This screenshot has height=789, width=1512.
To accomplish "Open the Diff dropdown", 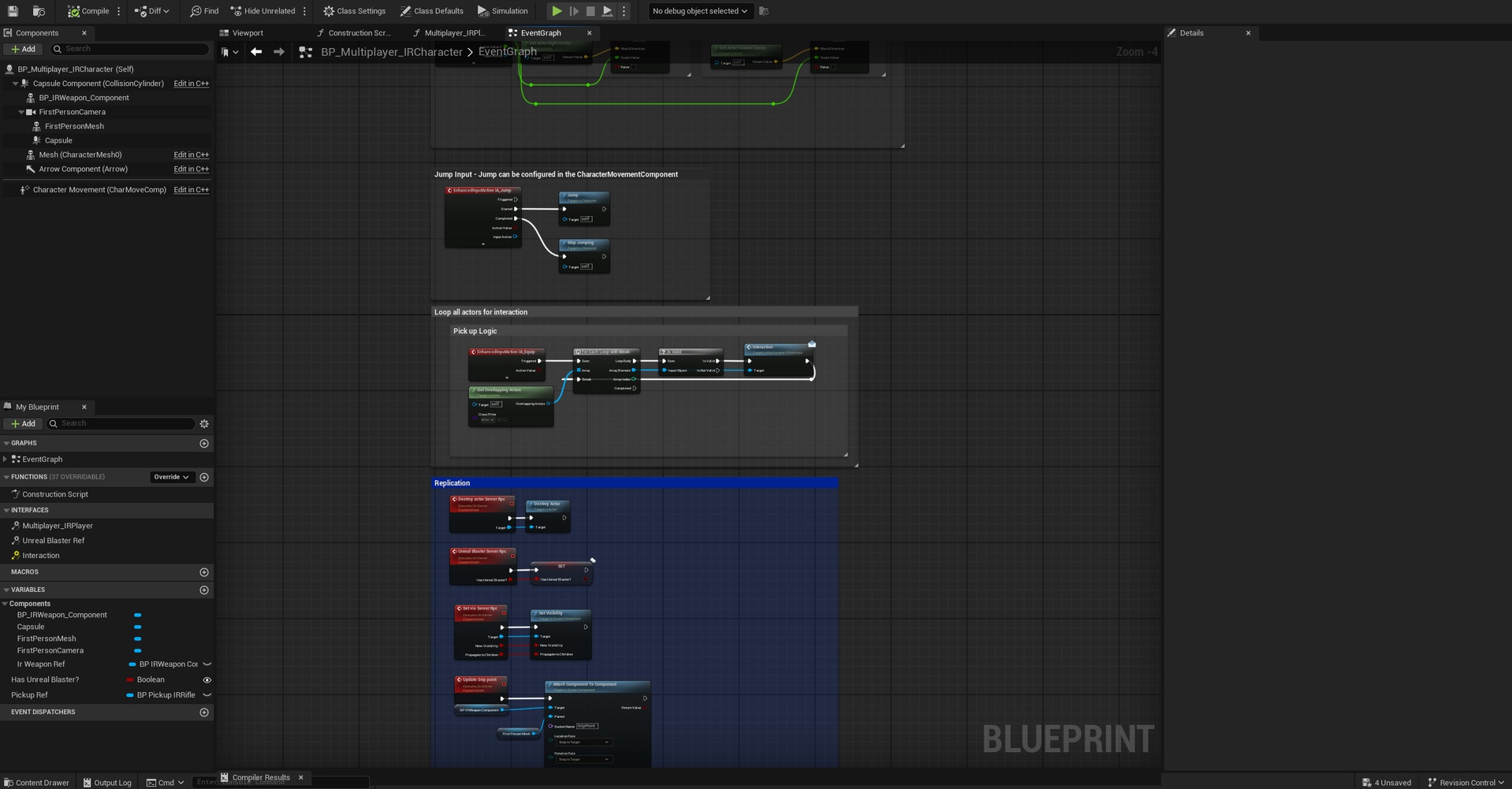I will (x=151, y=11).
